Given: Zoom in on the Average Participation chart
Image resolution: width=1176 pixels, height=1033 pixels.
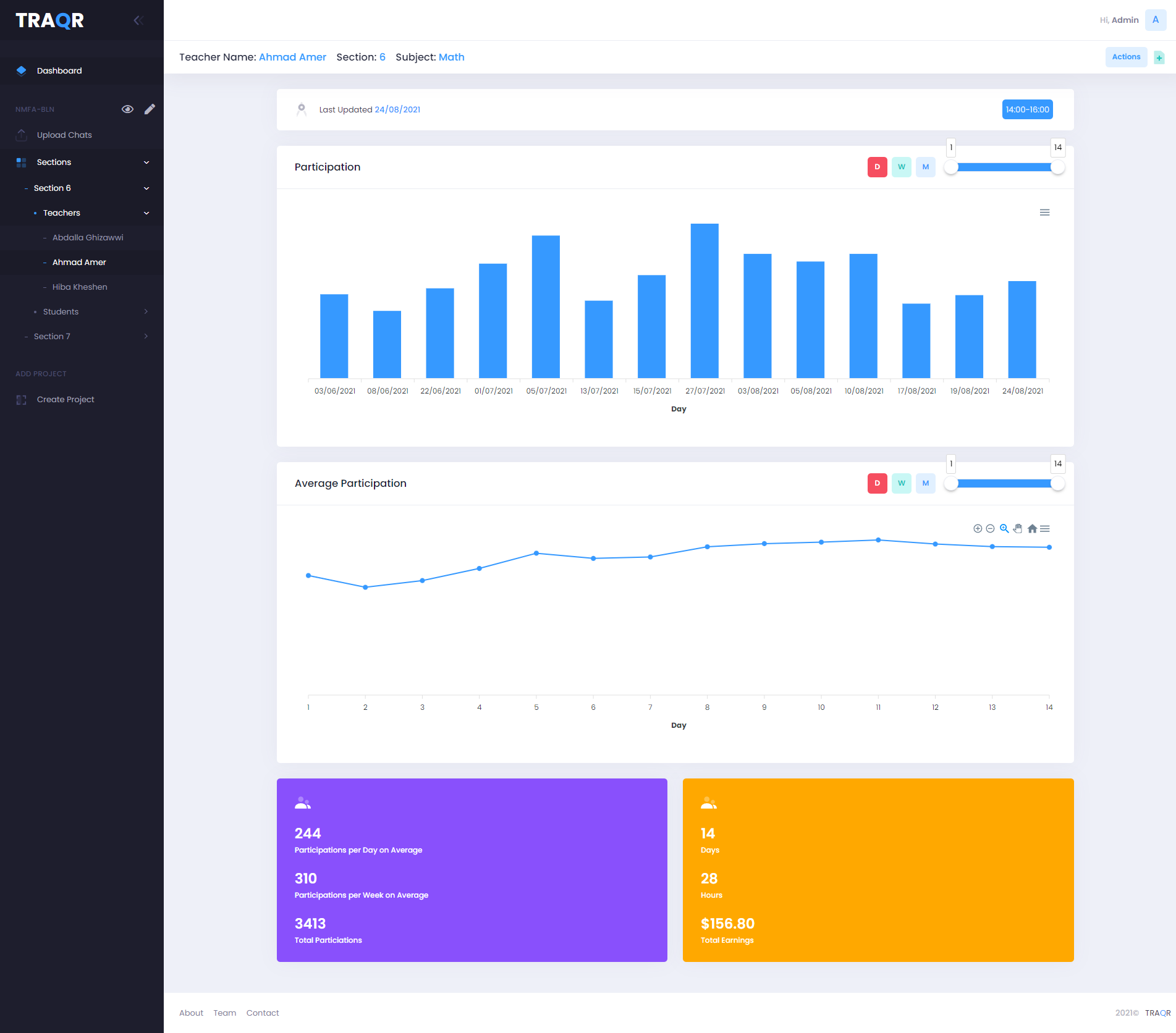Looking at the screenshot, I should pyautogui.click(x=978, y=529).
